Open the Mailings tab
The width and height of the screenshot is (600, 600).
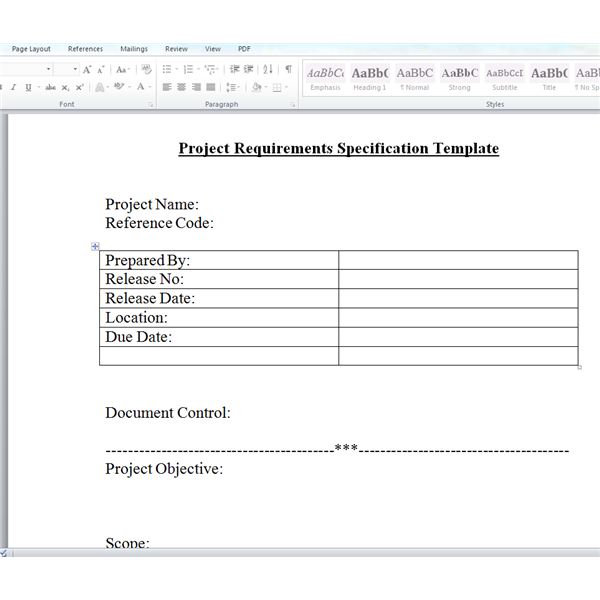pyautogui.click(x=134, y=49)
